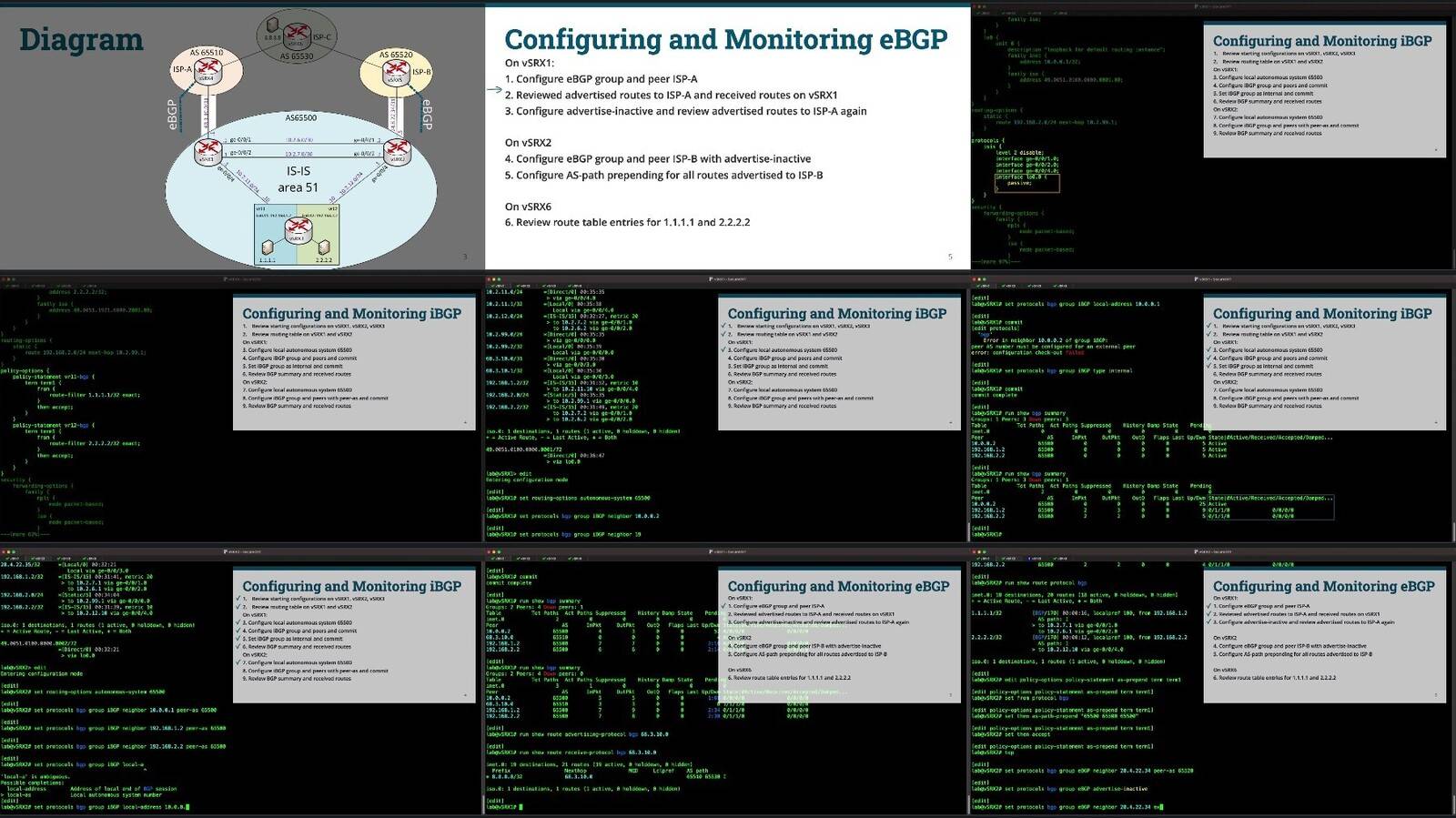Screen dimensions: 1456x818
Task: Select the ISP-C router icon in AS 65530
Action: pos(296,35)
